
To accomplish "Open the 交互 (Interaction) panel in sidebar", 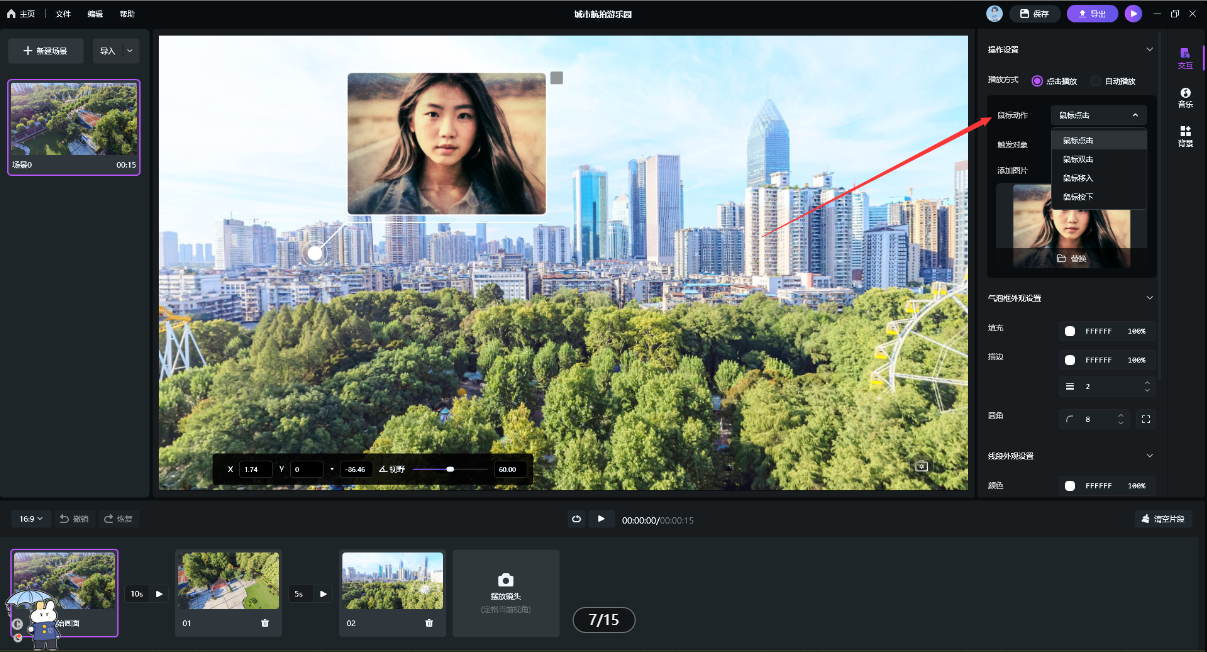I will coord(1185,57).
